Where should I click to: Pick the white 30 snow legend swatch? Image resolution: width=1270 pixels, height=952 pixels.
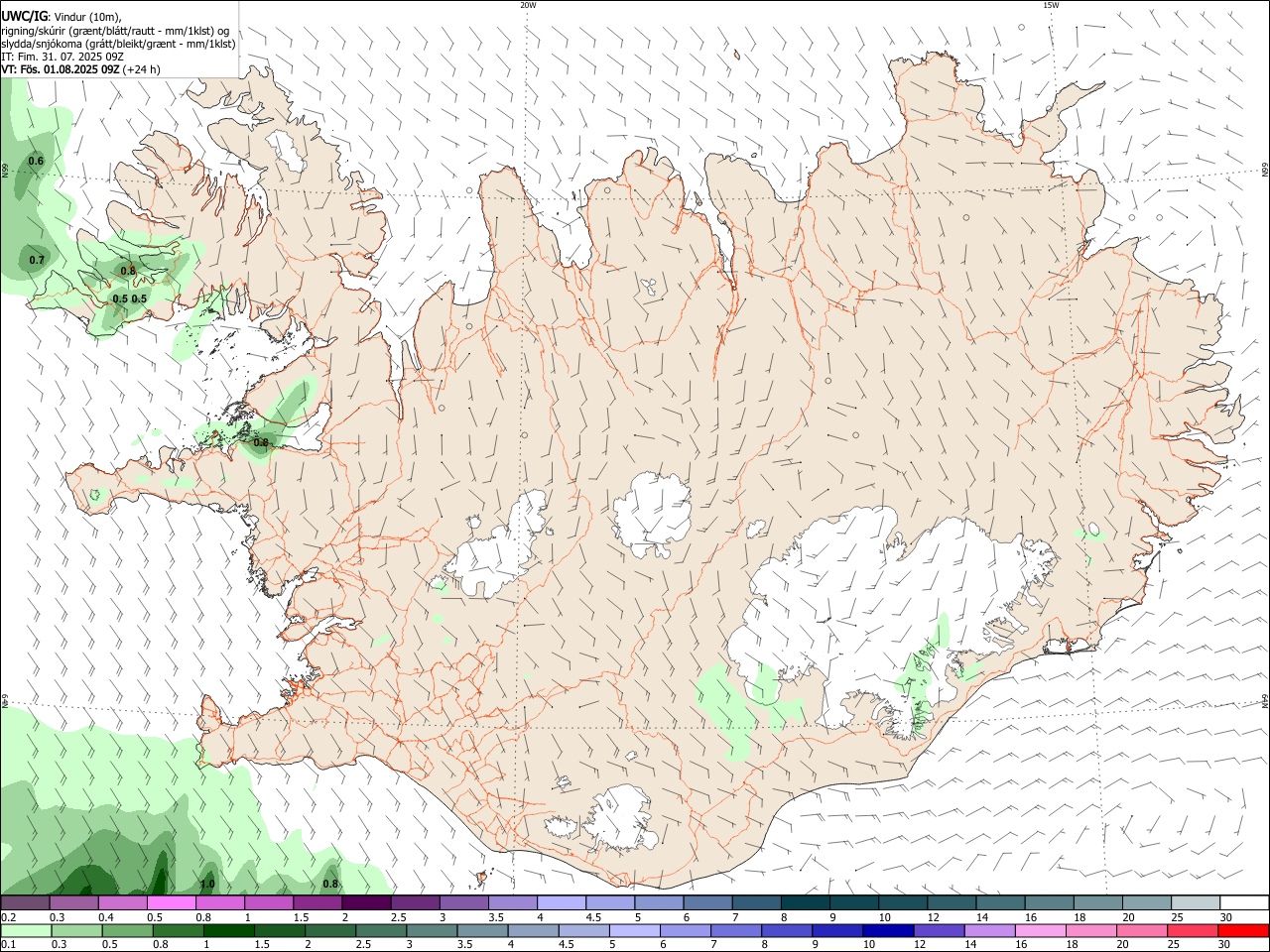[1244, 903]
